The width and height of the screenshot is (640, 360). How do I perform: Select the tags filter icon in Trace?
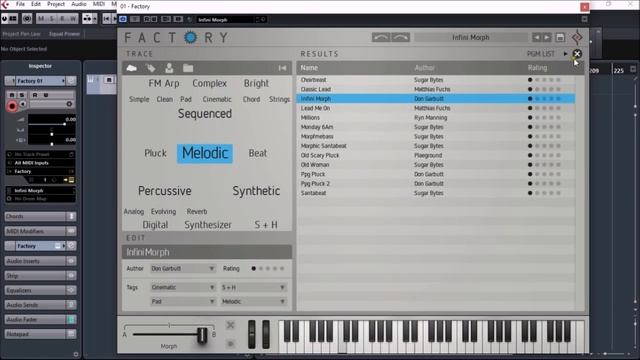click(151, 68)
